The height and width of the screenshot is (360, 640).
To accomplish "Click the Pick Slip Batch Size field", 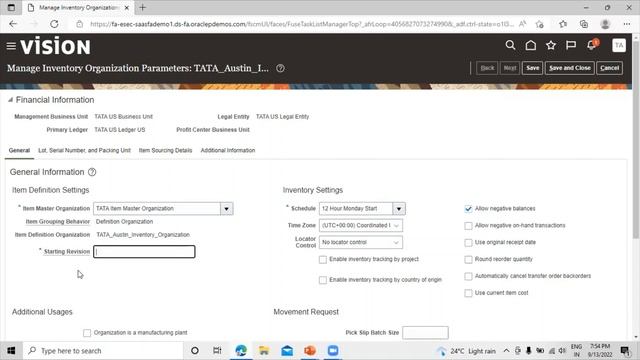I will [x=425, y=333].
